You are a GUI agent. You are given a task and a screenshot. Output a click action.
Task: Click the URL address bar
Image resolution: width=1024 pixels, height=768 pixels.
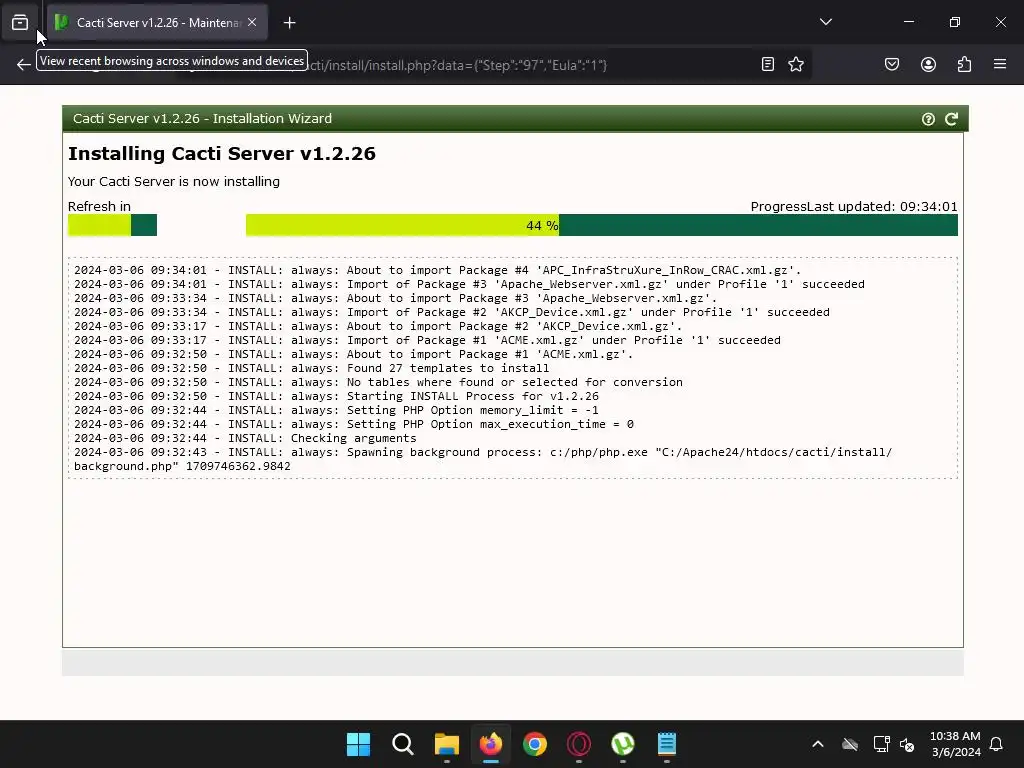click(x=457, y=65)
